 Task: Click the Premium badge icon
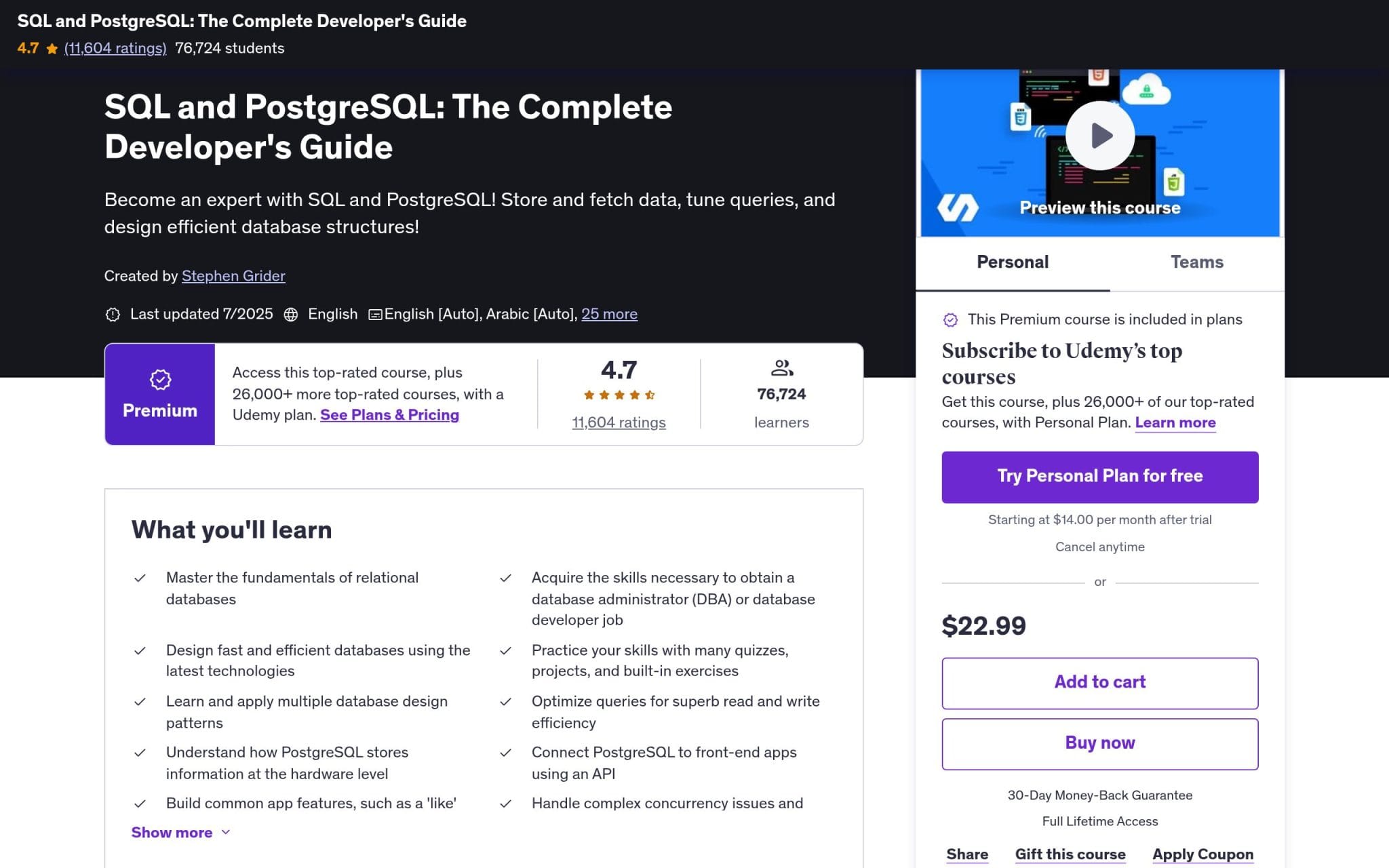tap(160, 380)
